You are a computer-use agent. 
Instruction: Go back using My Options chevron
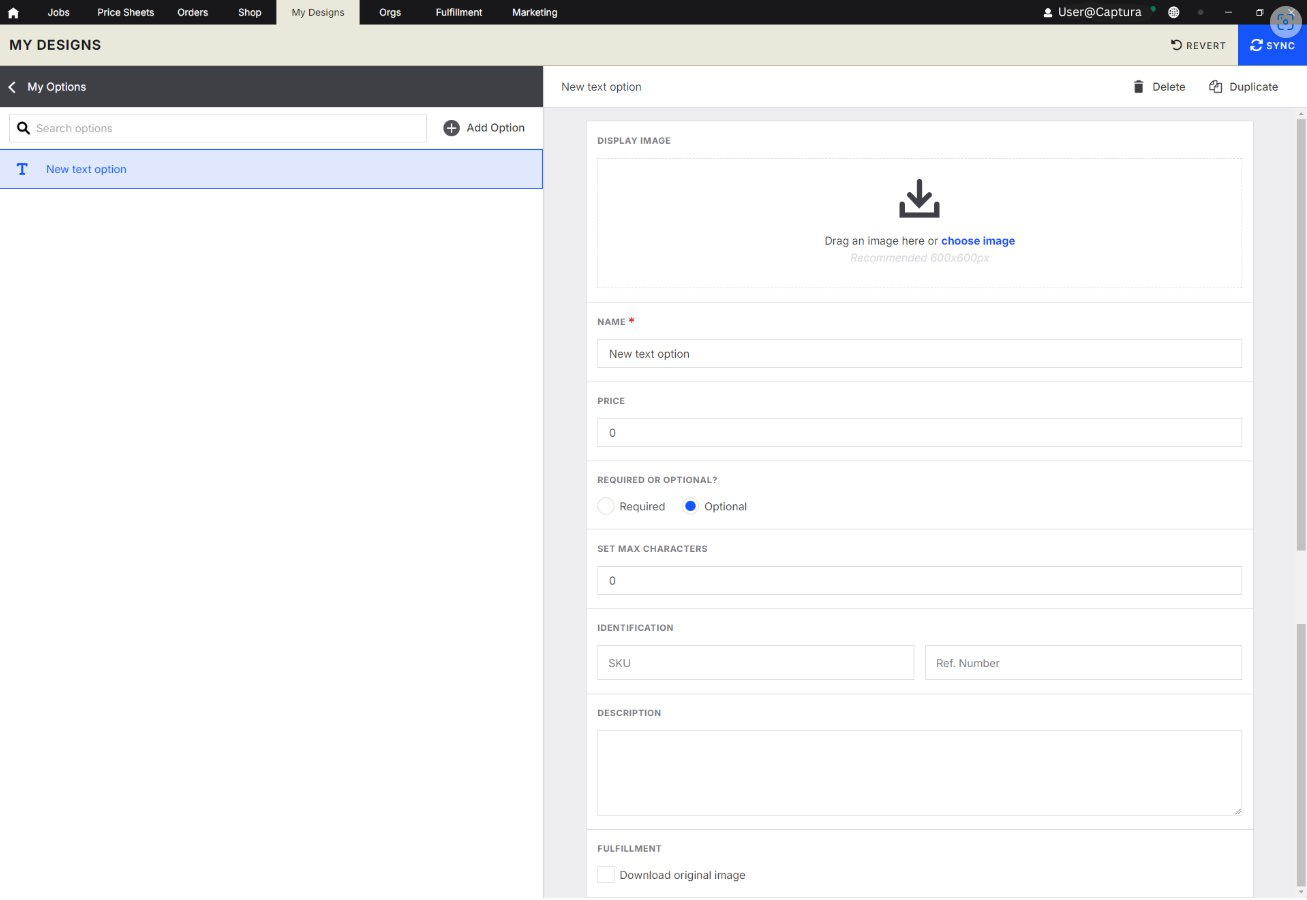coord(12,87)
